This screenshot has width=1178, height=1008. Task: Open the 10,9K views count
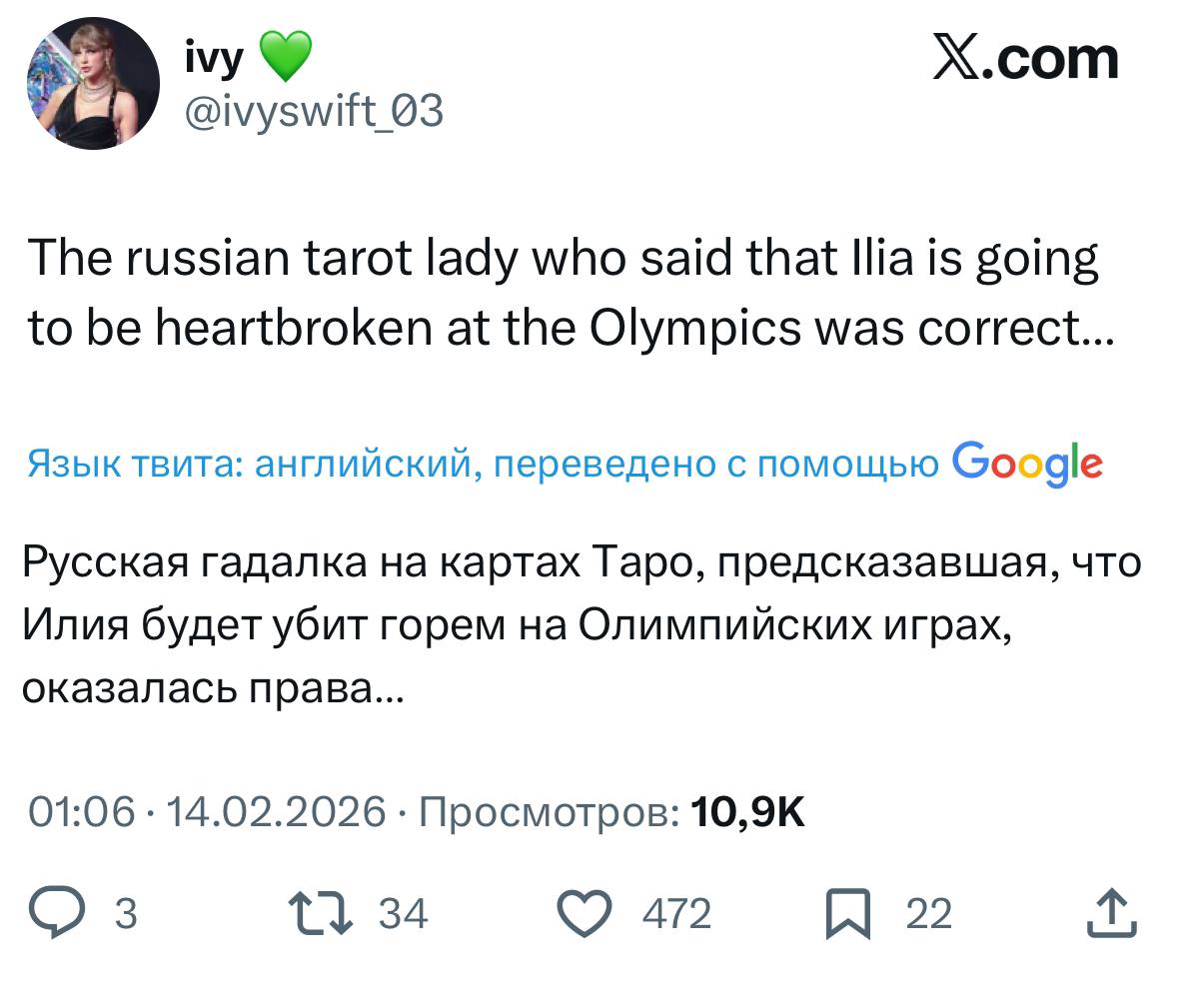(747, 811)
